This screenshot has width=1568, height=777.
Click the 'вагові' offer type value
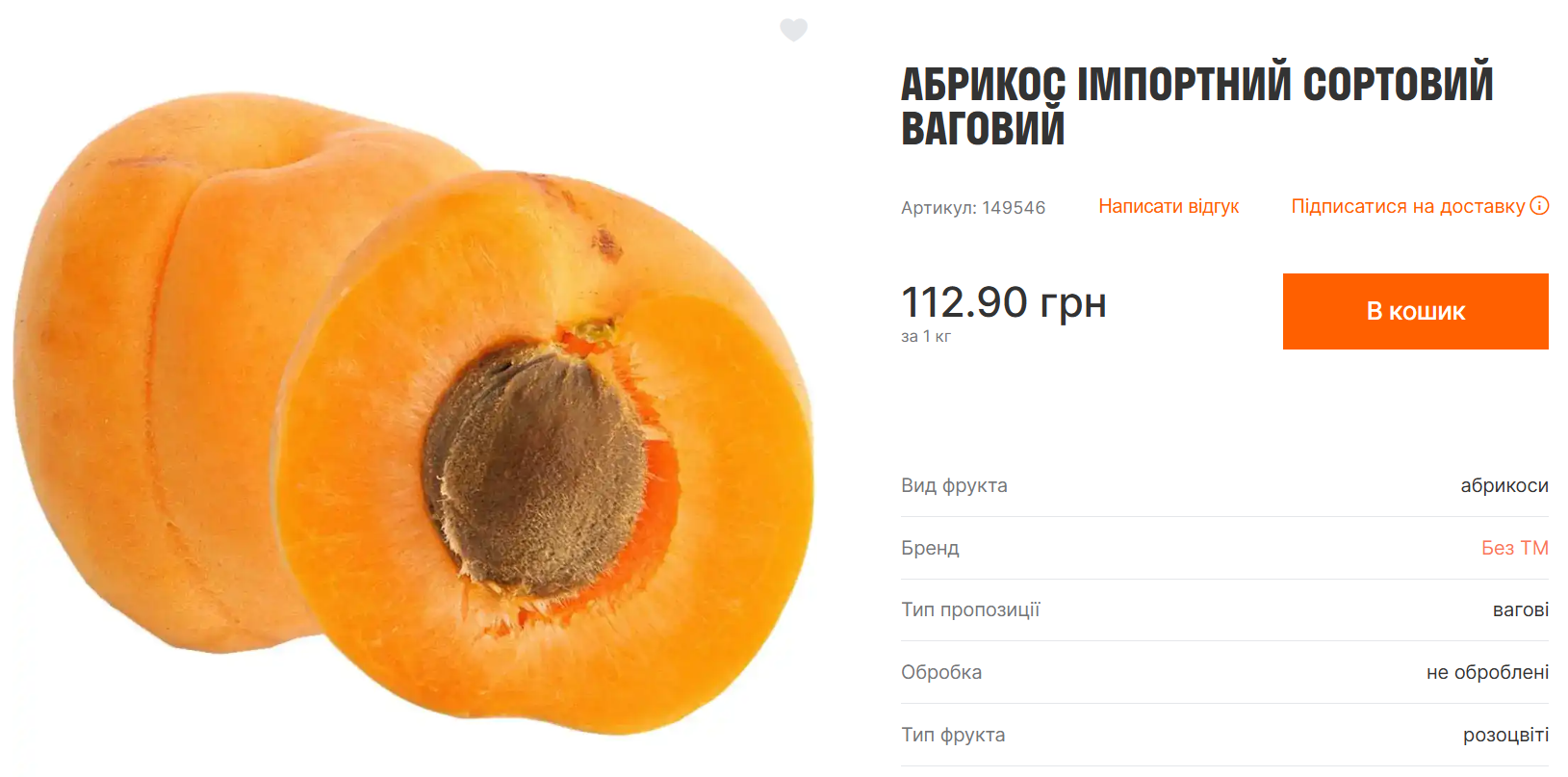1521,609
